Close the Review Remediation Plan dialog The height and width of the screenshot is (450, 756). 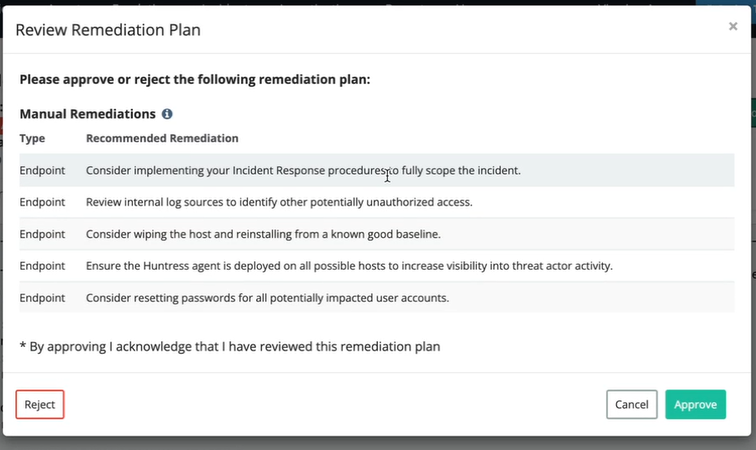pyautogui.click(x=733, y=27)
